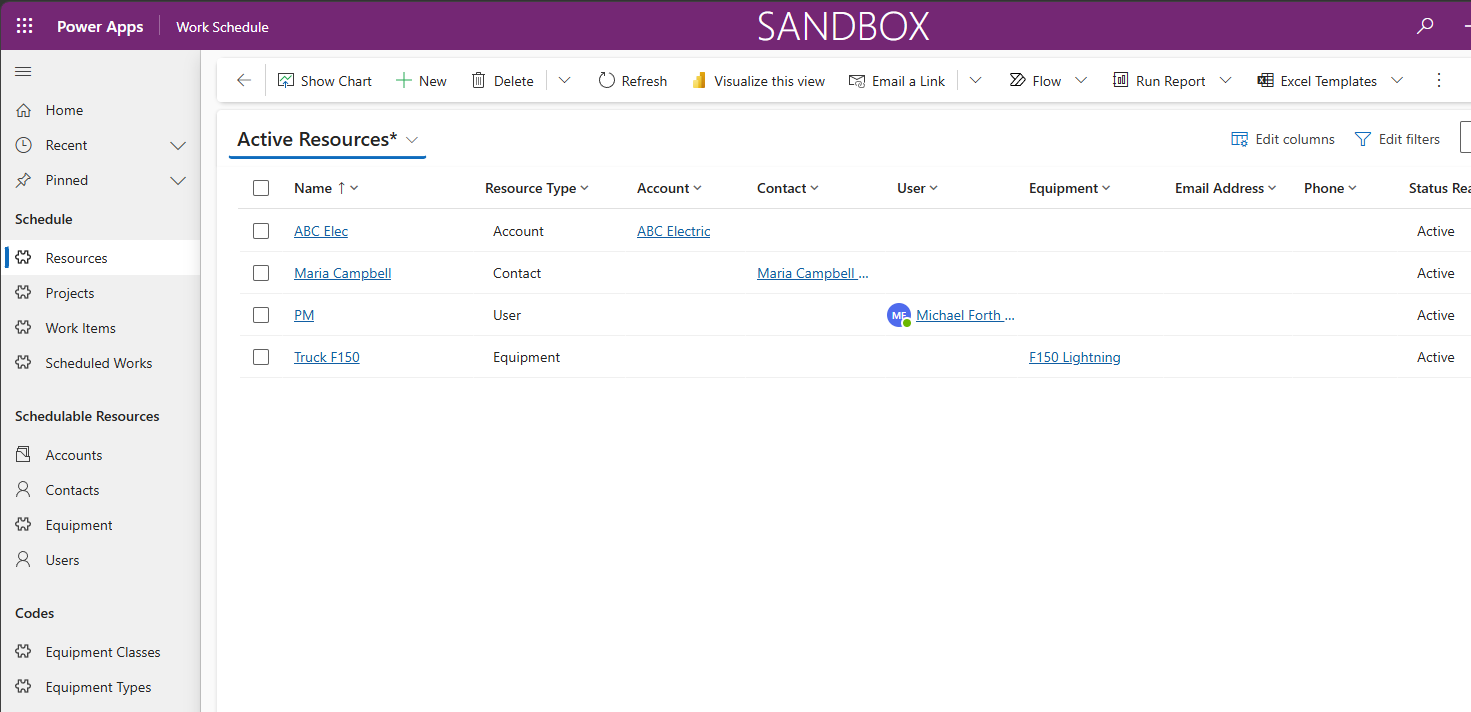The width and height of the screenshot is (1471, 712).
Task: Click Email a Link
Action: pyautogui.click(x=897, y=81)
